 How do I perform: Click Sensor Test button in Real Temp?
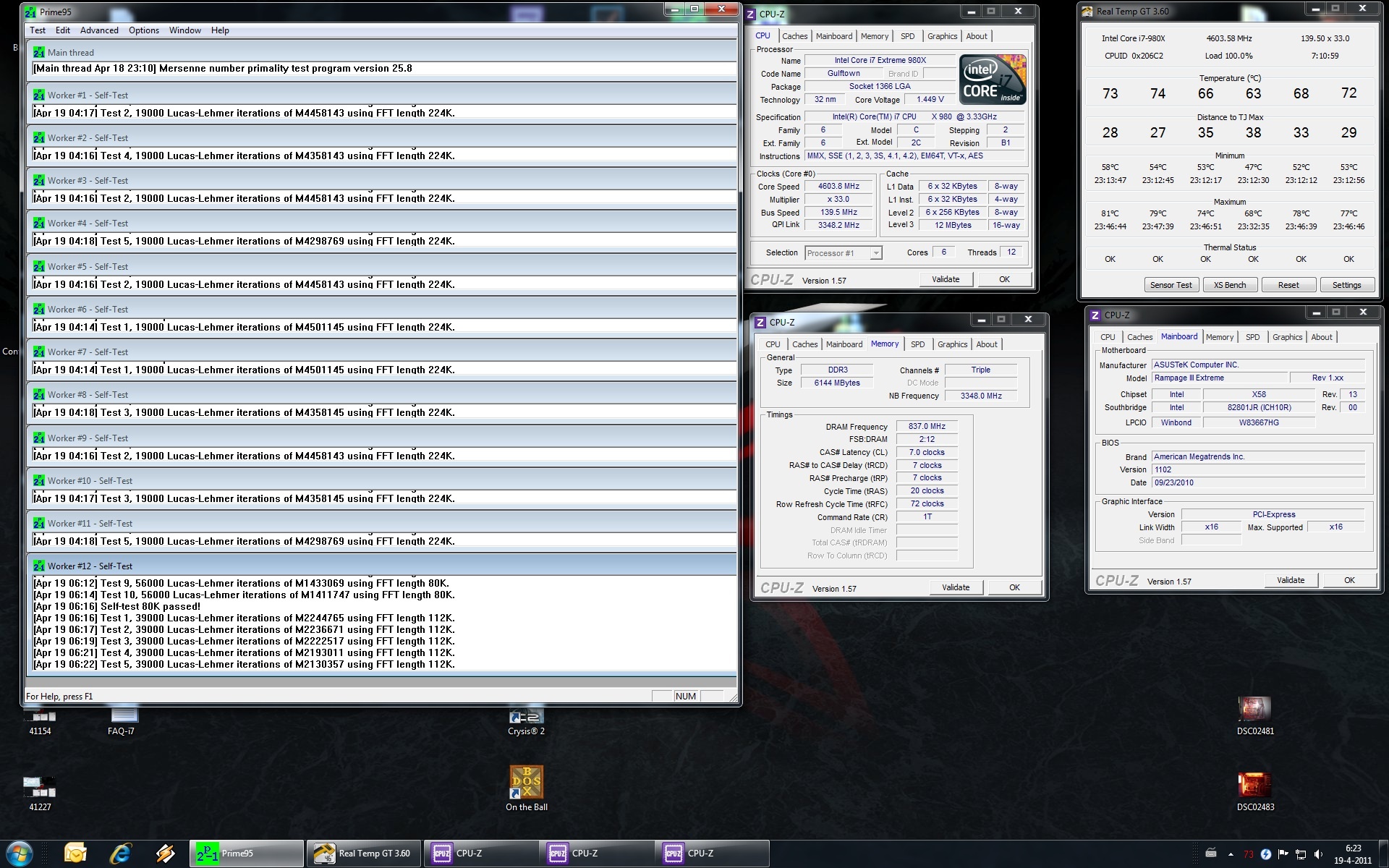[x=1171, y=285]
